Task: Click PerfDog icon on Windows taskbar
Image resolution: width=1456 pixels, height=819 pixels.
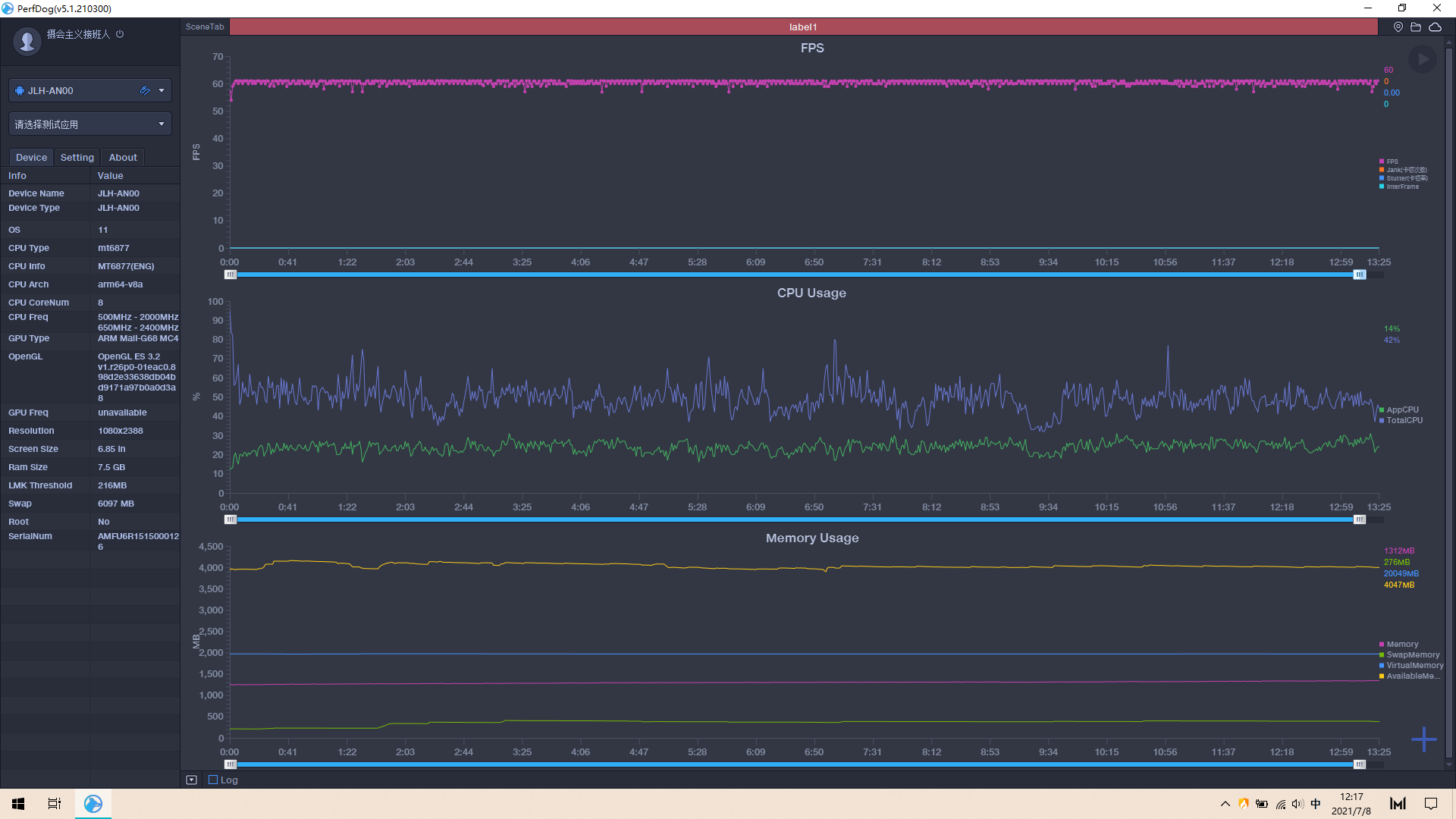Action: click(x=93, y=804)
